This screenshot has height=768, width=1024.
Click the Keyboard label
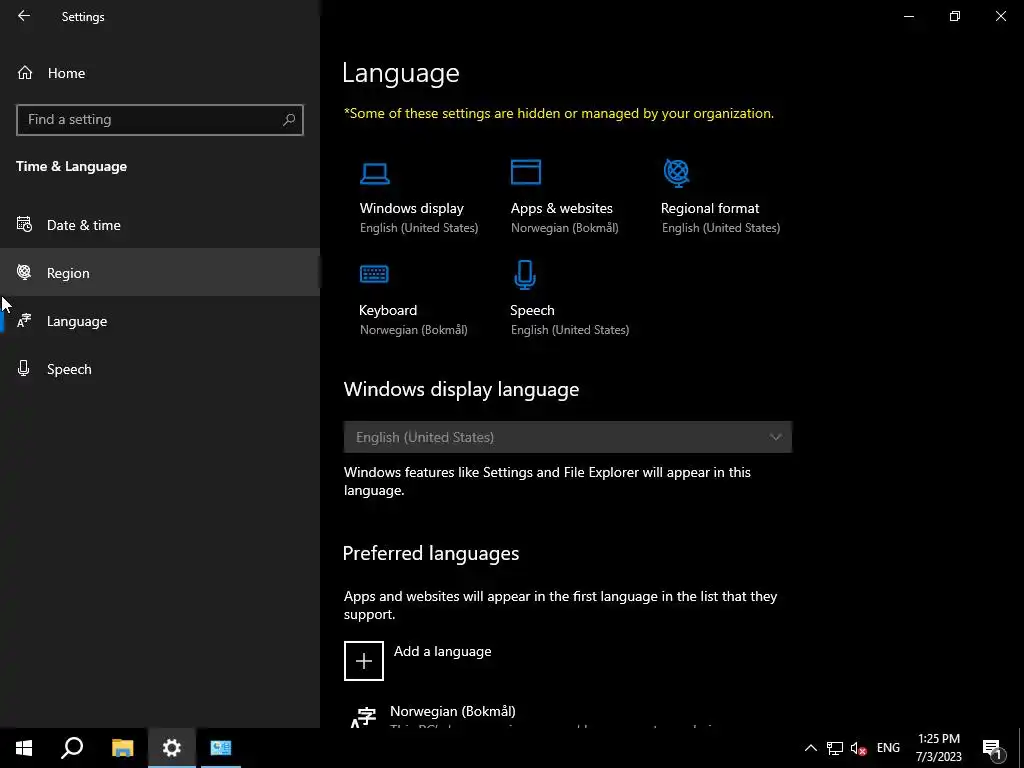[x=388, y=310]
